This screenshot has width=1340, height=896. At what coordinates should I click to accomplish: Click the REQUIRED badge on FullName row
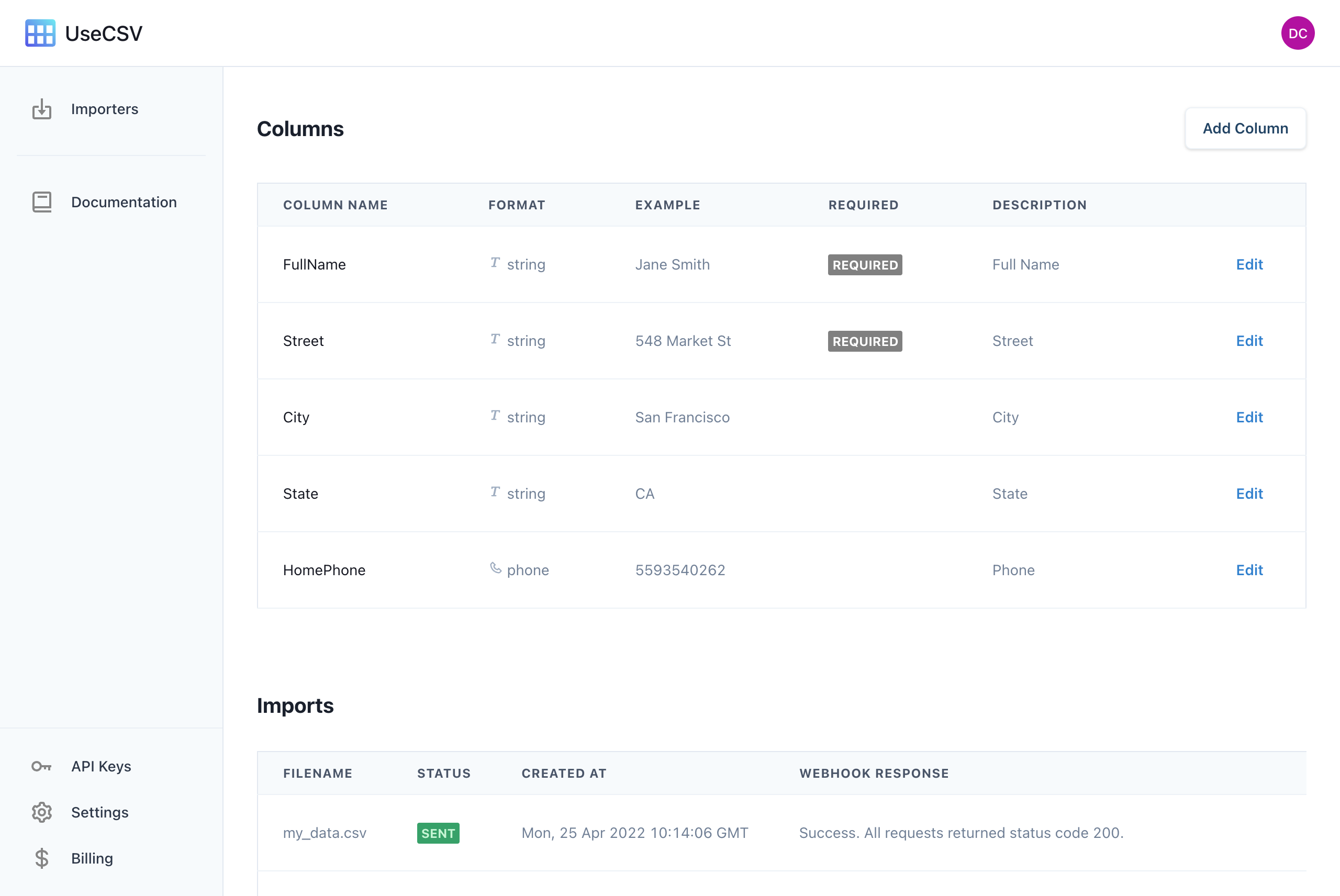click(865, 265)
